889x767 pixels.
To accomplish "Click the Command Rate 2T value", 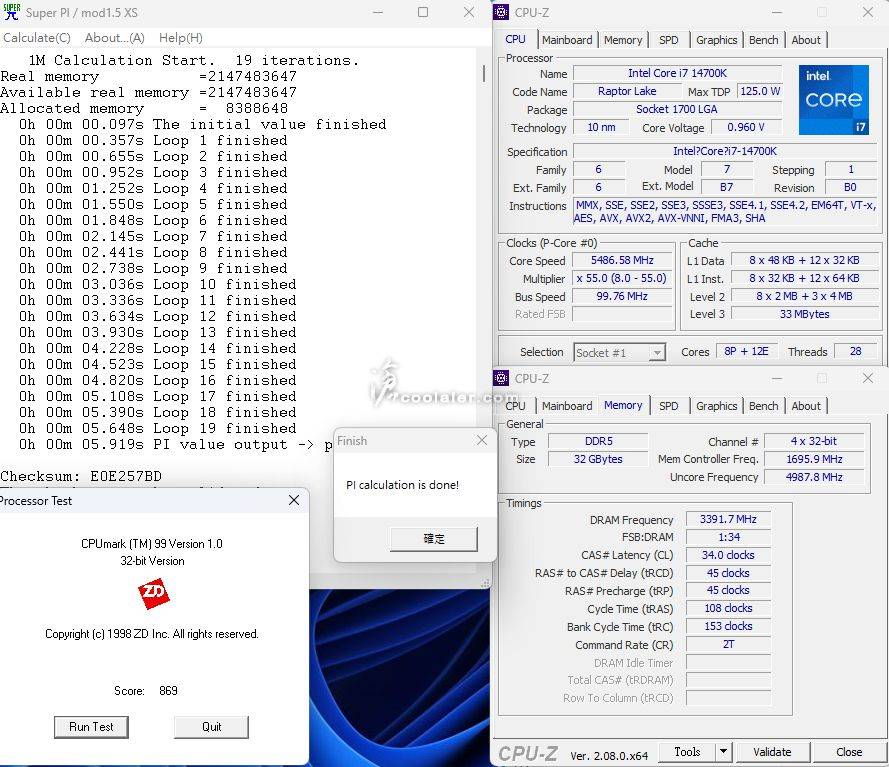I will tap(728, 645).
